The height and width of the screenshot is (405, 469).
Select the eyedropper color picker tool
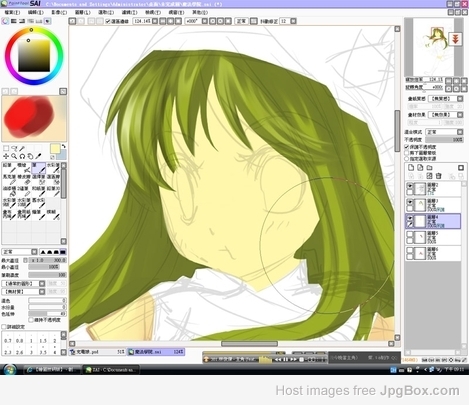coord(38,156)
